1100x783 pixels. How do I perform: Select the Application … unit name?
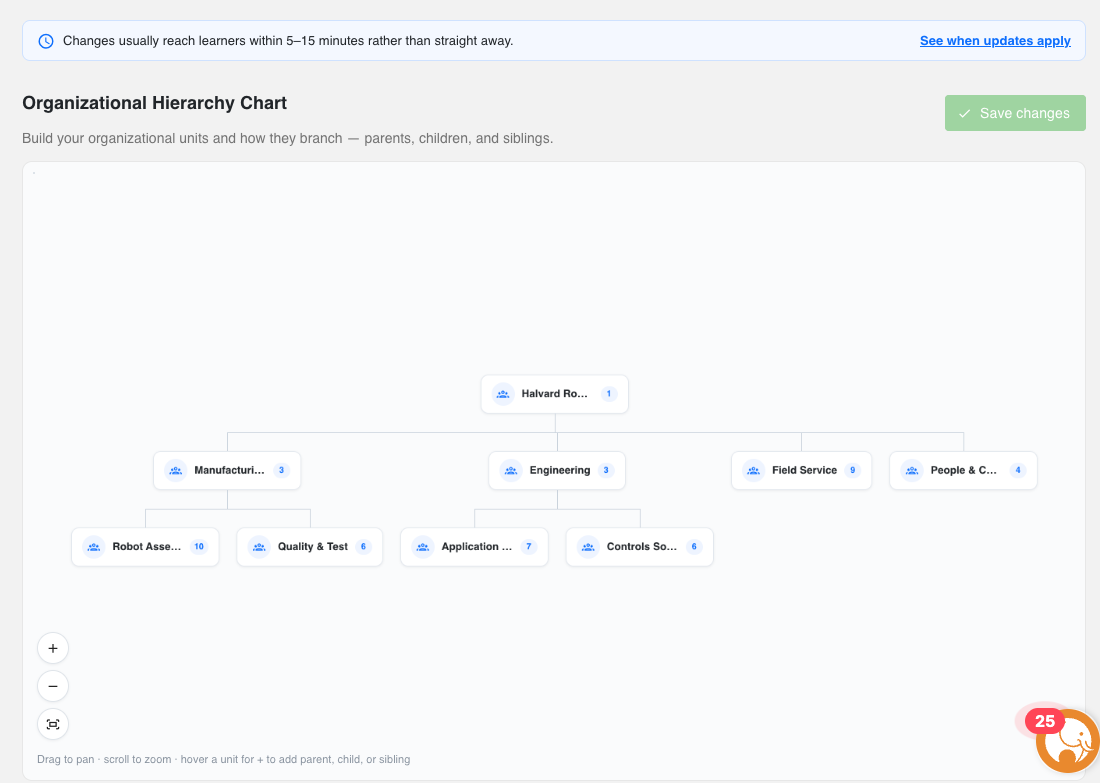(x=477, y=547)
